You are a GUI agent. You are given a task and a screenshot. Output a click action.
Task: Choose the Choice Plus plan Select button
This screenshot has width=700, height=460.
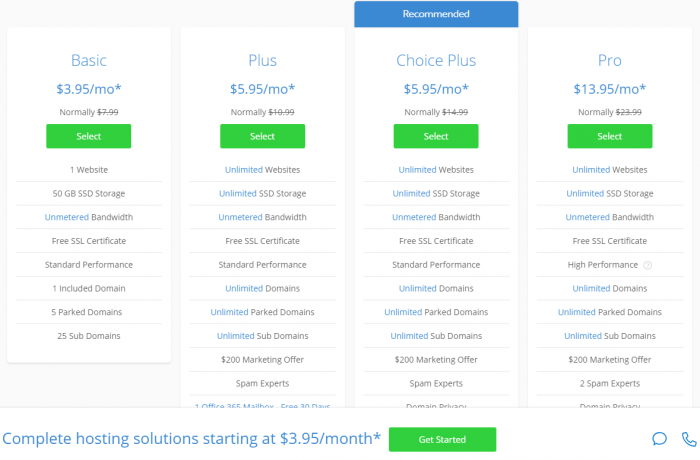436,136
